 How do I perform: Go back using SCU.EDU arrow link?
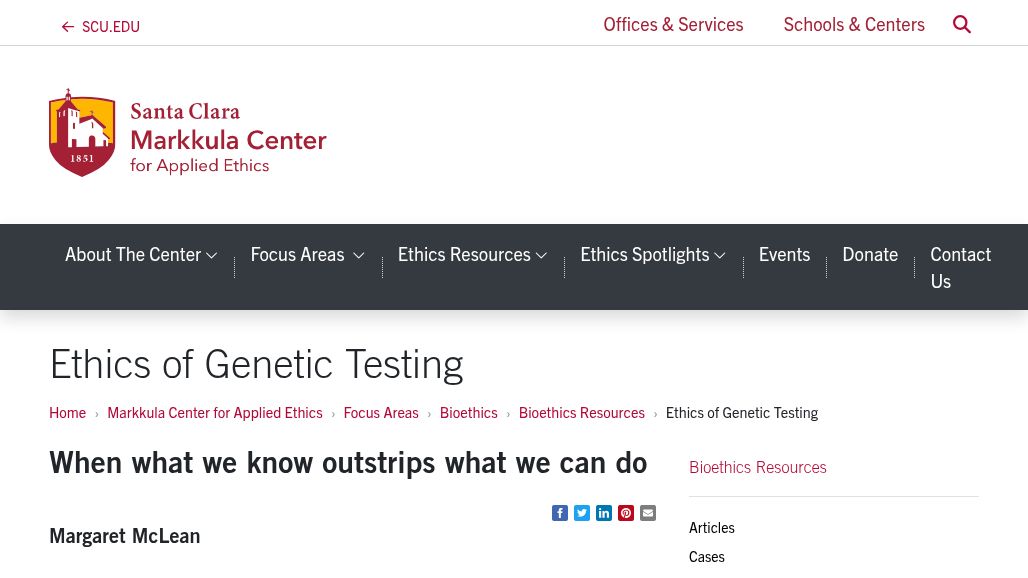point(100,27)
